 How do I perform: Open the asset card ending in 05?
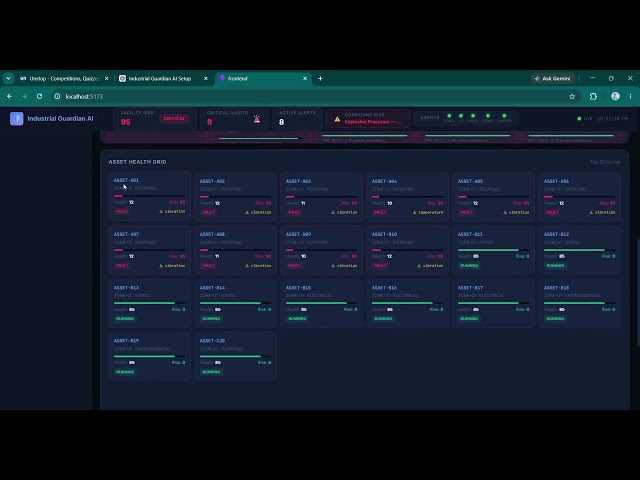pyautogui.click(x=493, y=197)
